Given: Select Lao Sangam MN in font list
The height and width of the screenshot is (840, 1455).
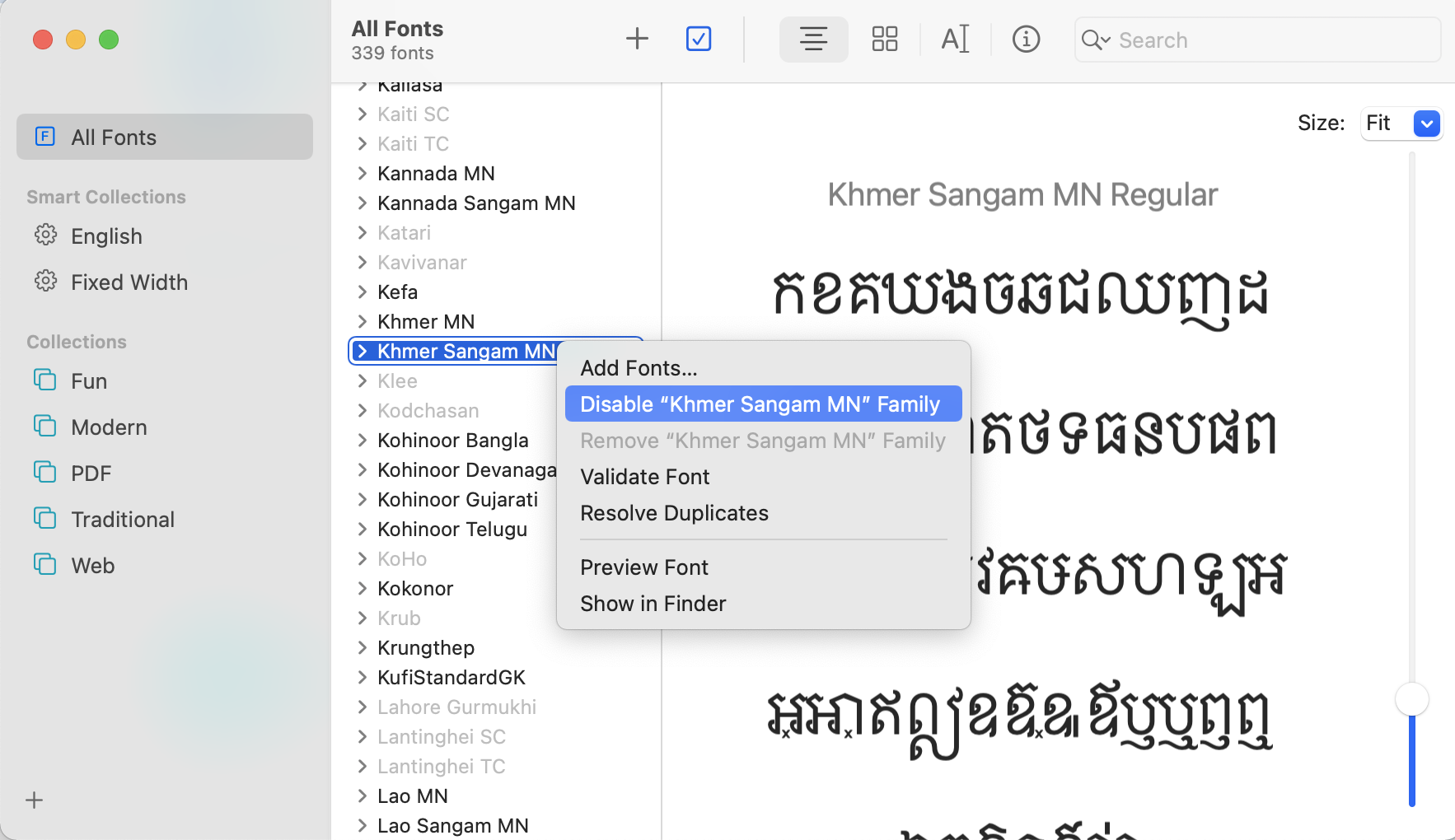Looking at the screenshot, I should [453, 826].
